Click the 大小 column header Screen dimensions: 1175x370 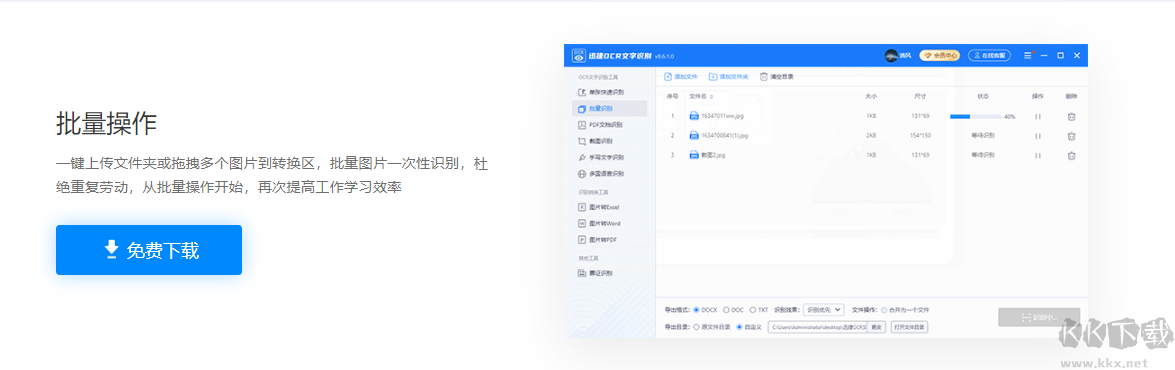click(x=871, y=97)
